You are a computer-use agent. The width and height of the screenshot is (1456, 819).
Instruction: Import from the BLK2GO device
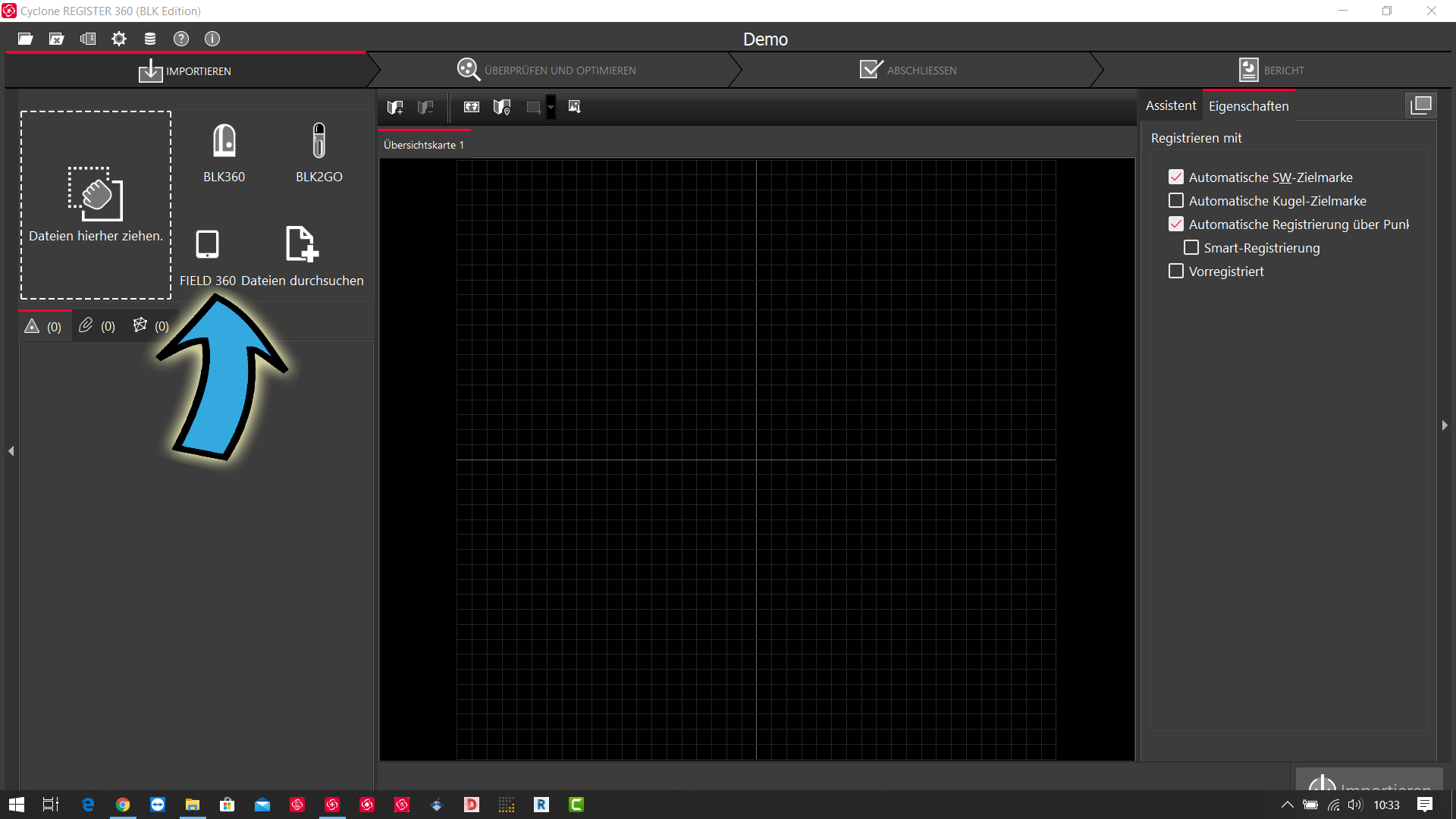coord(319,153)
